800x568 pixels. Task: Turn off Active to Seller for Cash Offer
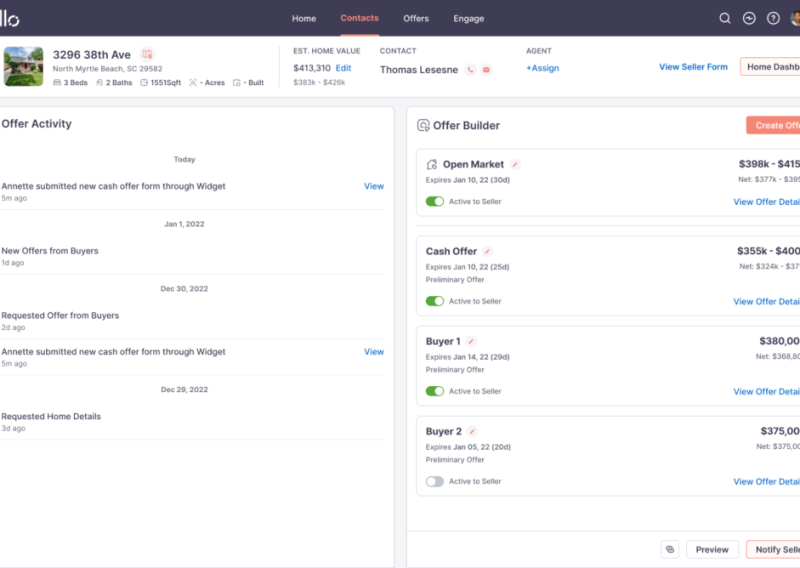(434, 301)
